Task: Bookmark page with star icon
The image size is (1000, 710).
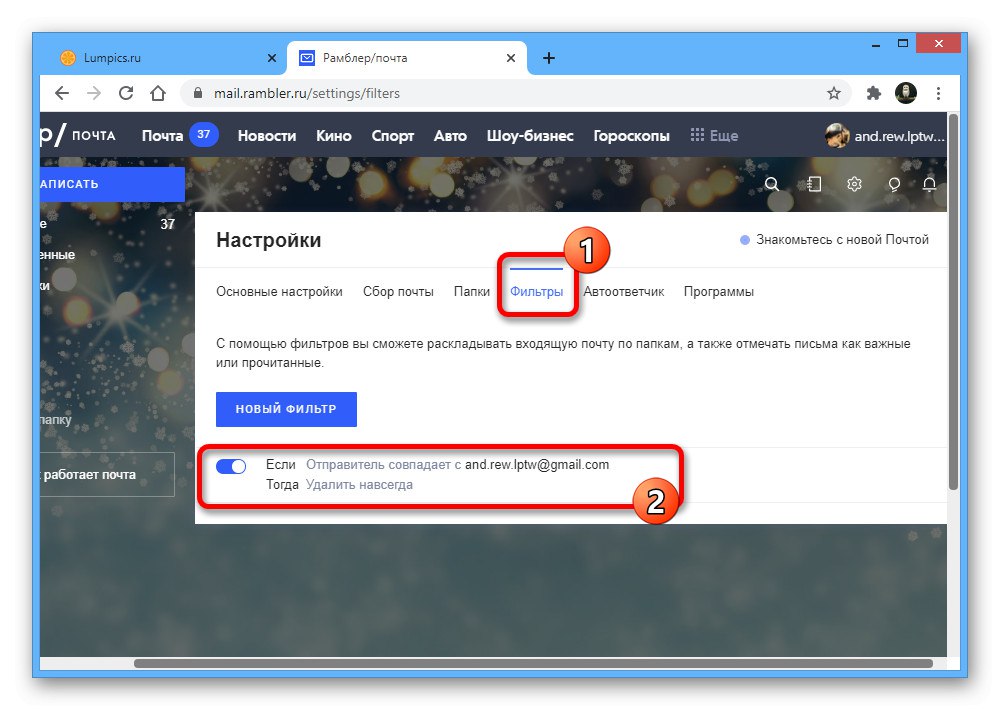Action: click(x=834, y=94)
